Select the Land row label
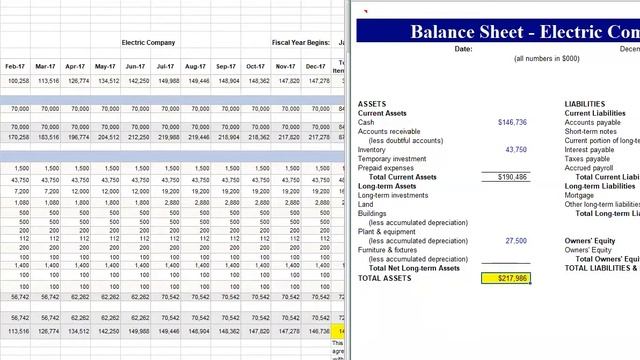640x360 pixels. (x=365, y=204)
